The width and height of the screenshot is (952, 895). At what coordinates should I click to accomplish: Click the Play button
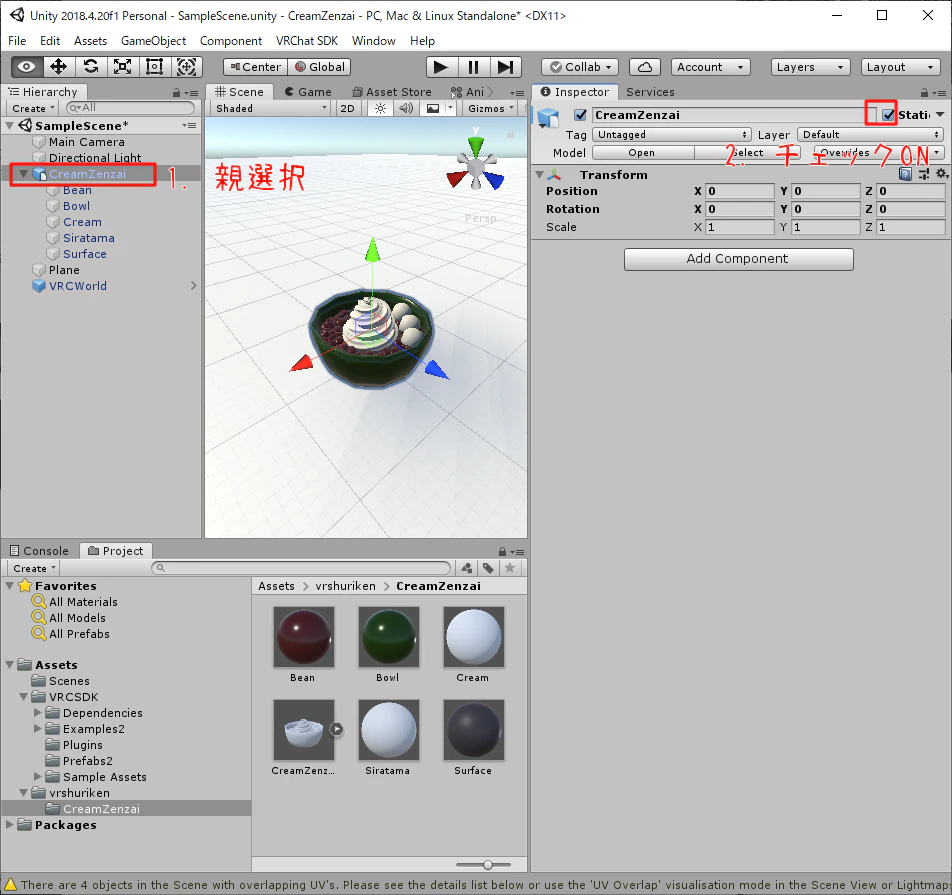pos(441,67)
